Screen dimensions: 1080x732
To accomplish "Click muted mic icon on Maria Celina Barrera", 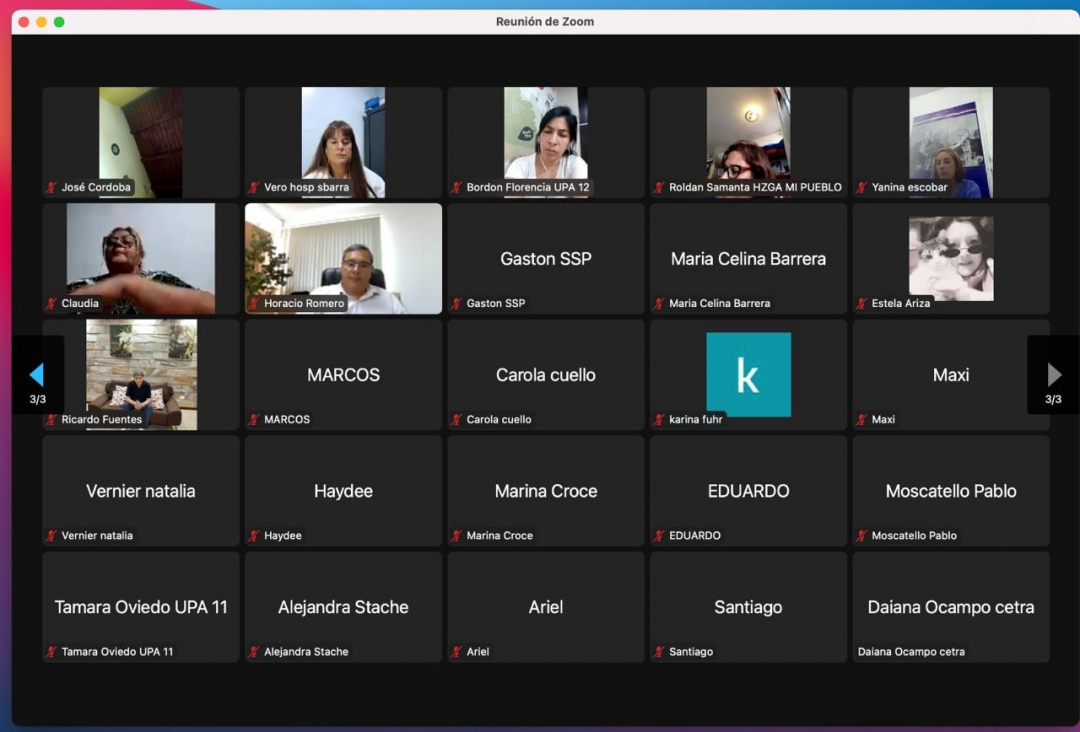I will click(659, 303).
